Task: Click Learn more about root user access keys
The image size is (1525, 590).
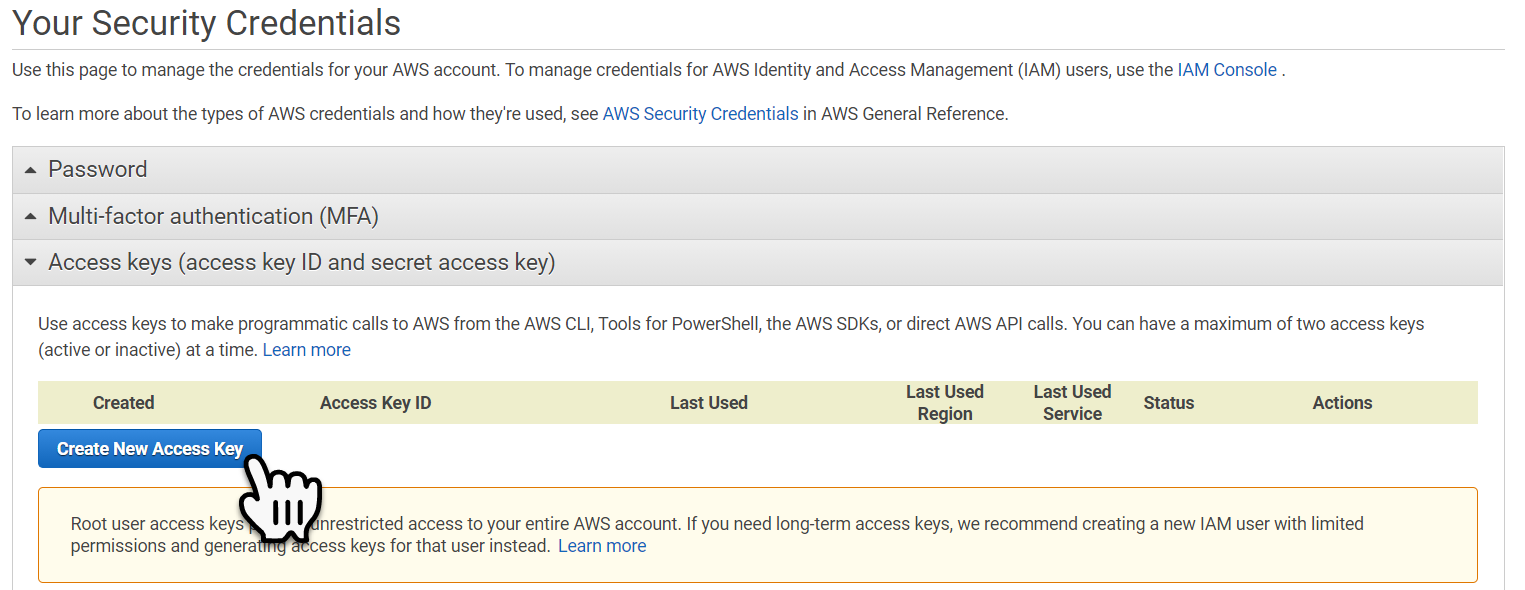Action: 602,545
